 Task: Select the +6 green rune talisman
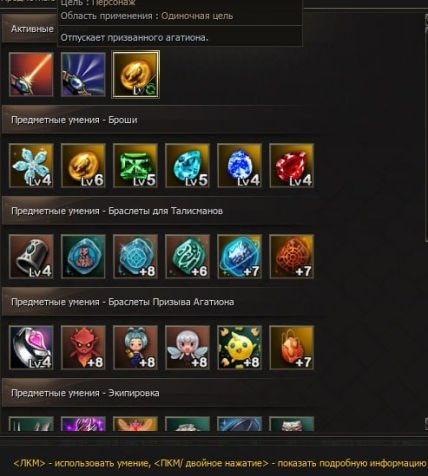click(x=187, y=256)
